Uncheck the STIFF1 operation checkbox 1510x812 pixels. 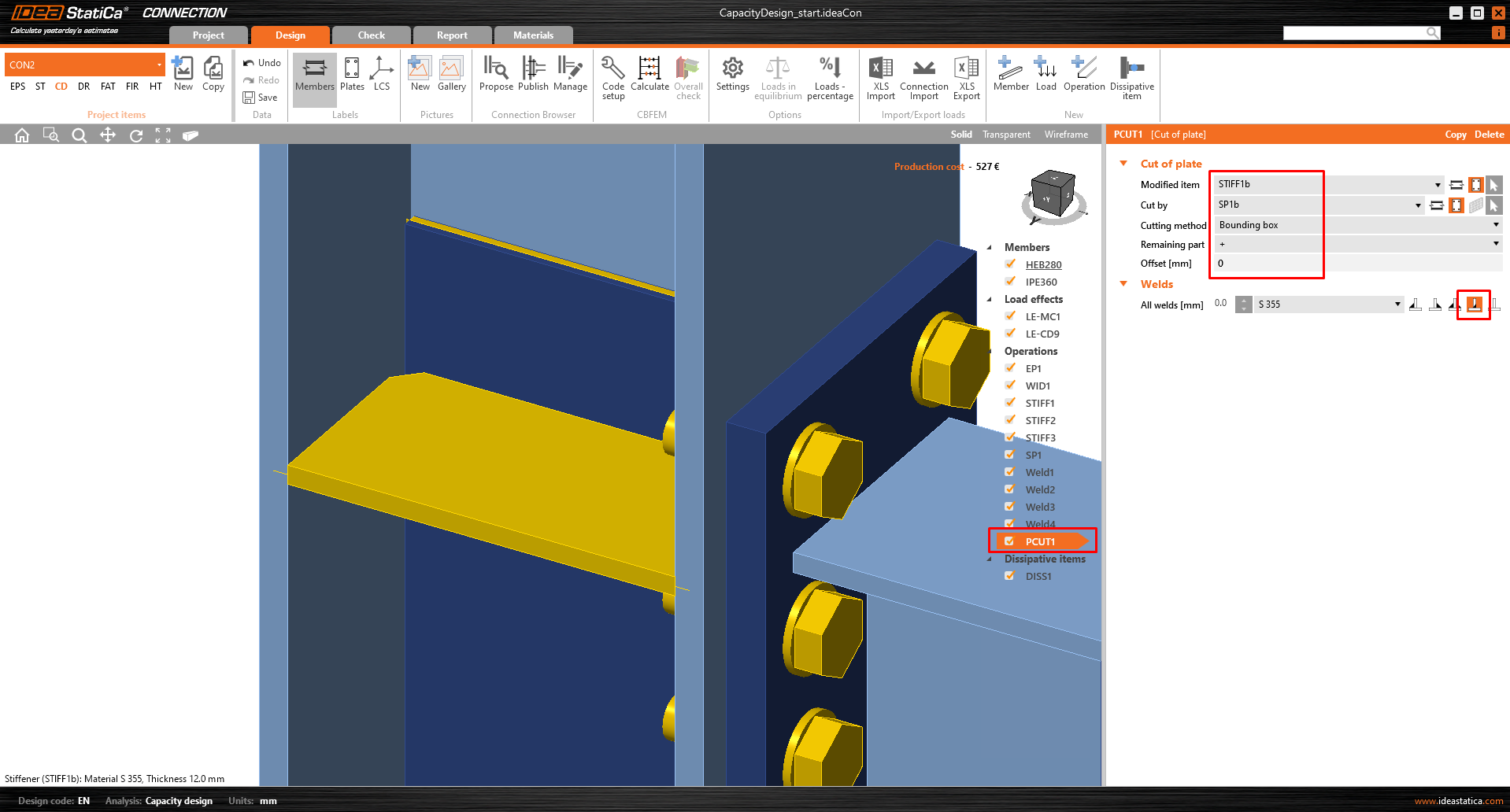[x=1010, y=403]
